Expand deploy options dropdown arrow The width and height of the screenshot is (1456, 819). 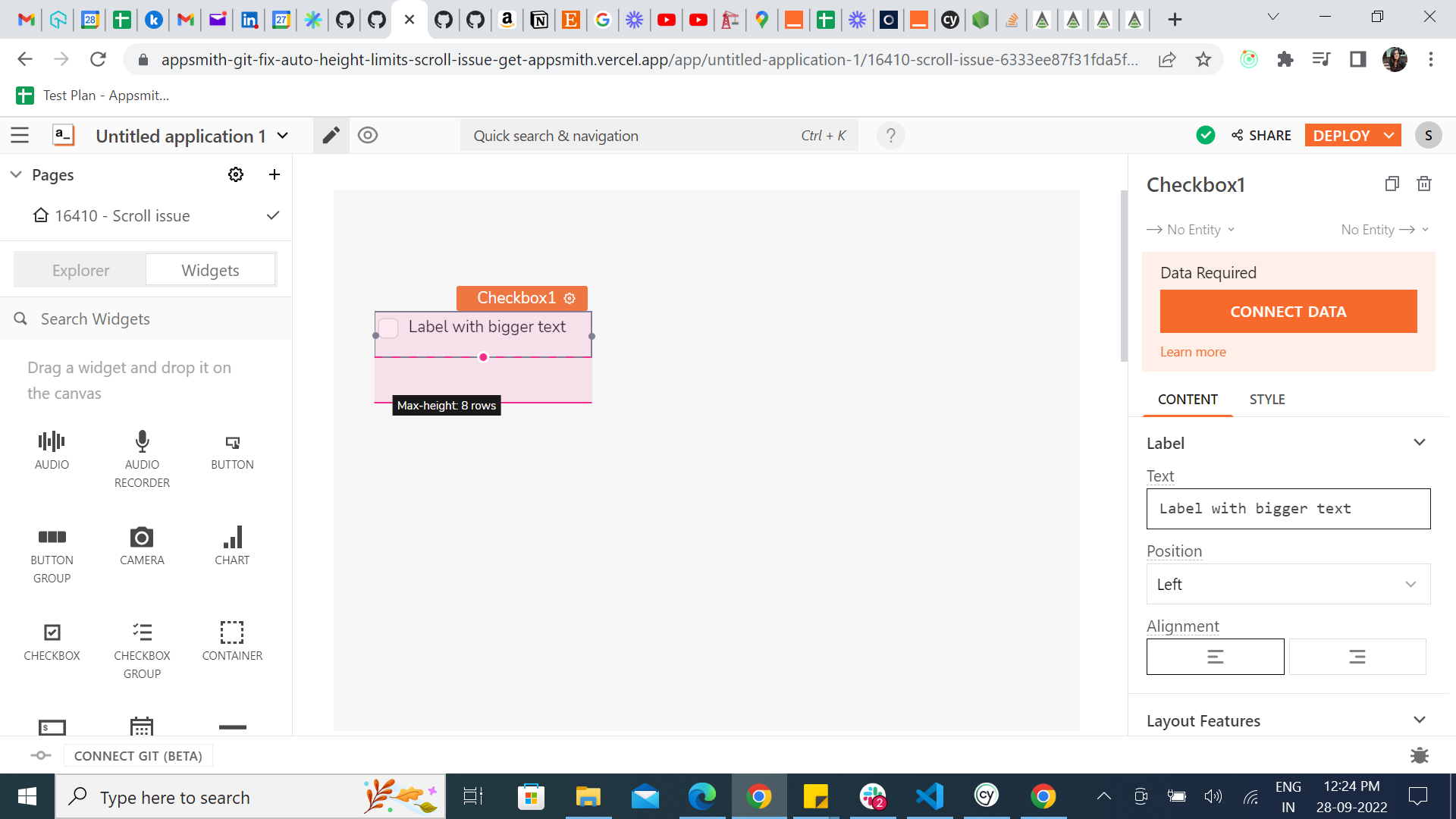1389,136
